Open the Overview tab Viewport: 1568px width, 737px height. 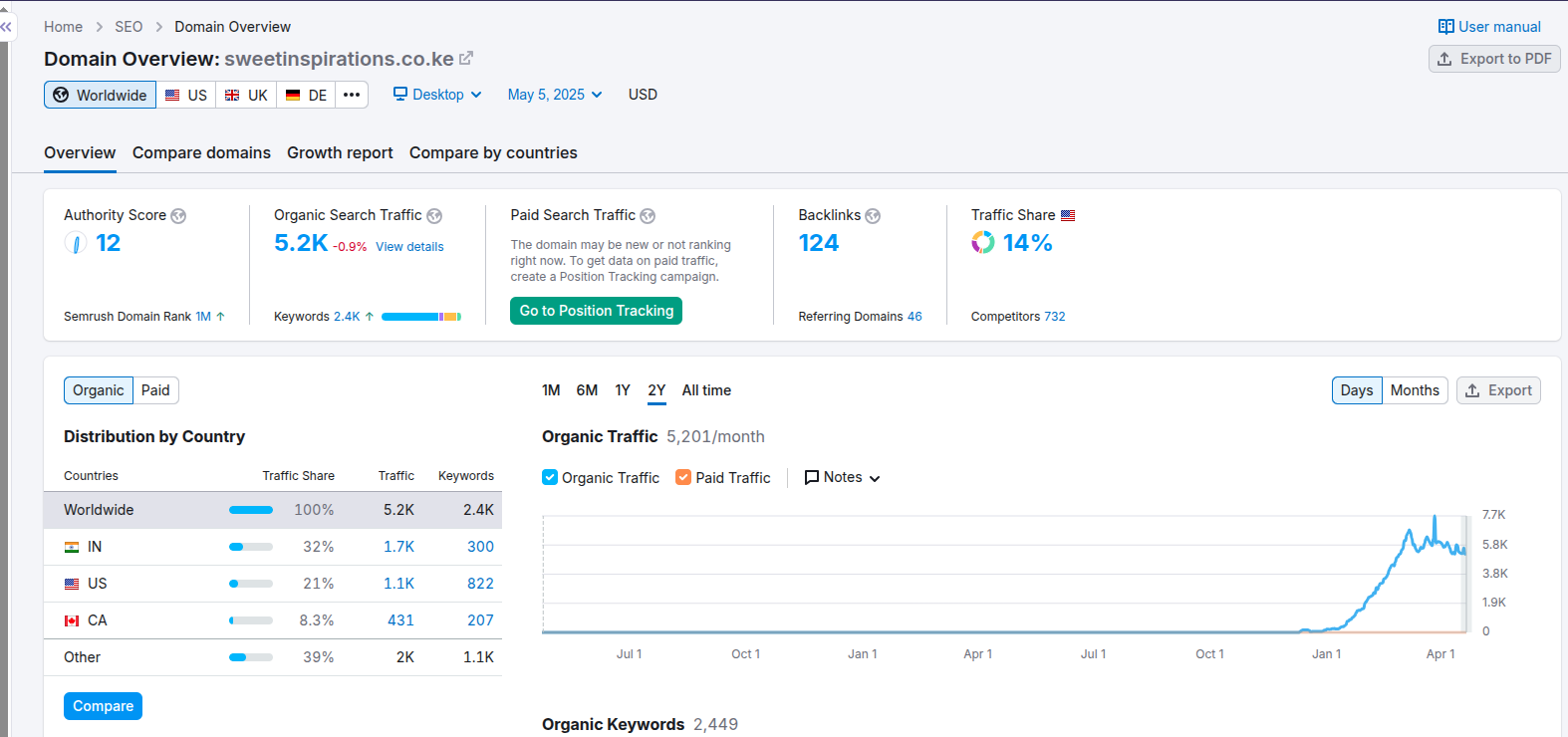pos(80,153)
